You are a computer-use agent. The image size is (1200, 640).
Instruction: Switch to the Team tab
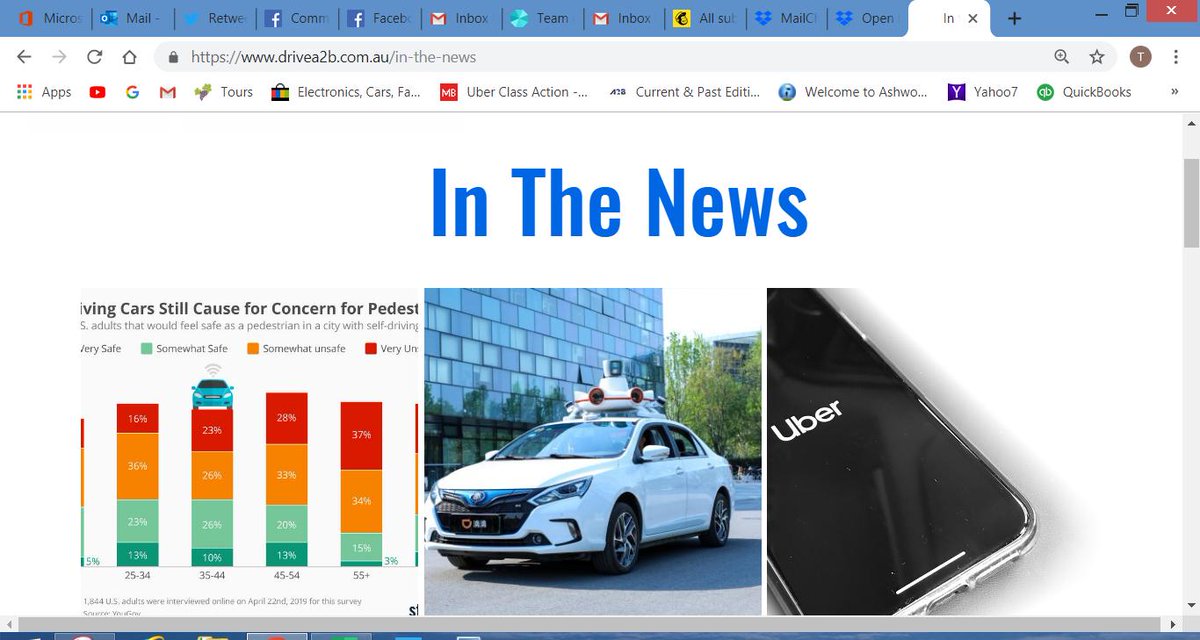tap(541, 18)
